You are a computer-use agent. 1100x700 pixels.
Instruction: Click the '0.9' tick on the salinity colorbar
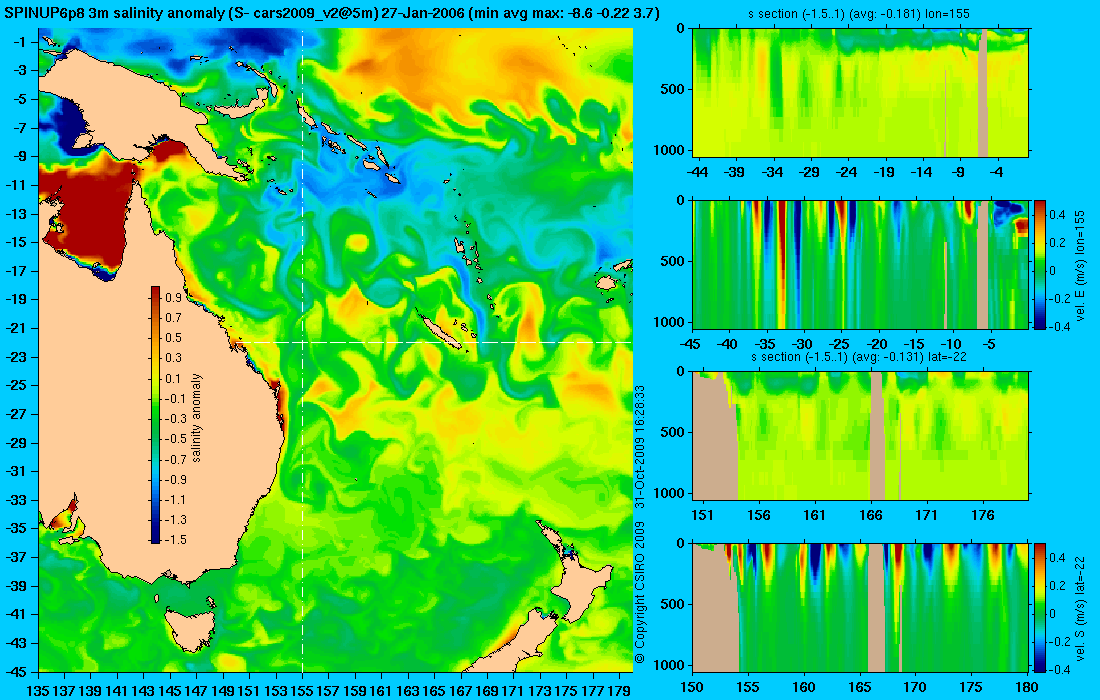tap(173, 297)
